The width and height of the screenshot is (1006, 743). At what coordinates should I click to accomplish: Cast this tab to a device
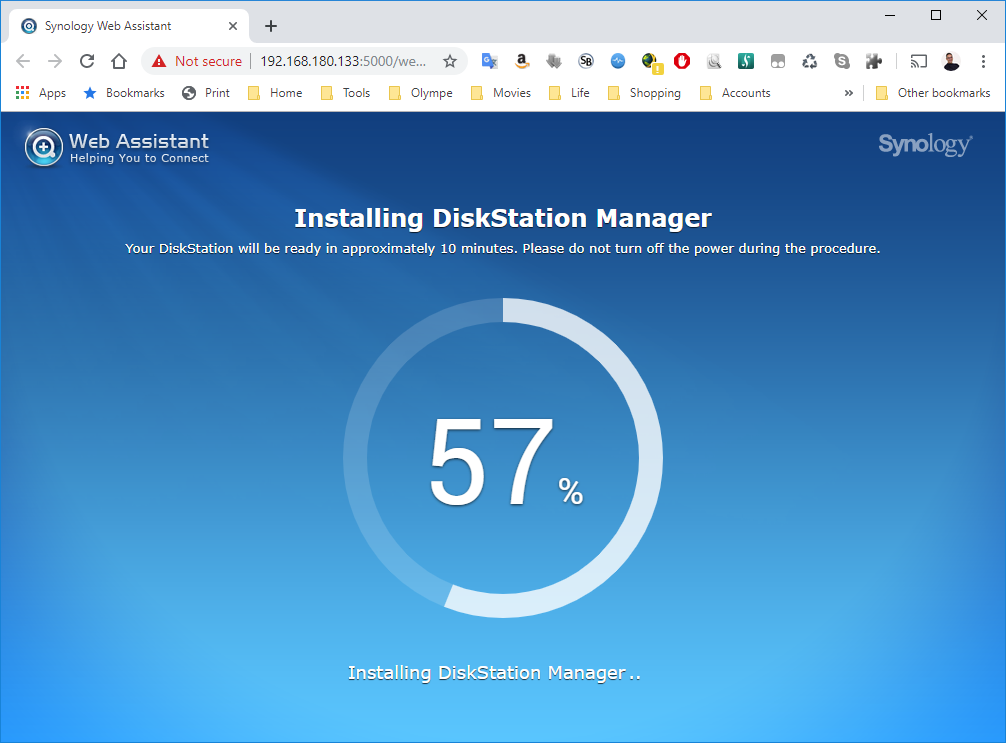click(x=919, y=61)
